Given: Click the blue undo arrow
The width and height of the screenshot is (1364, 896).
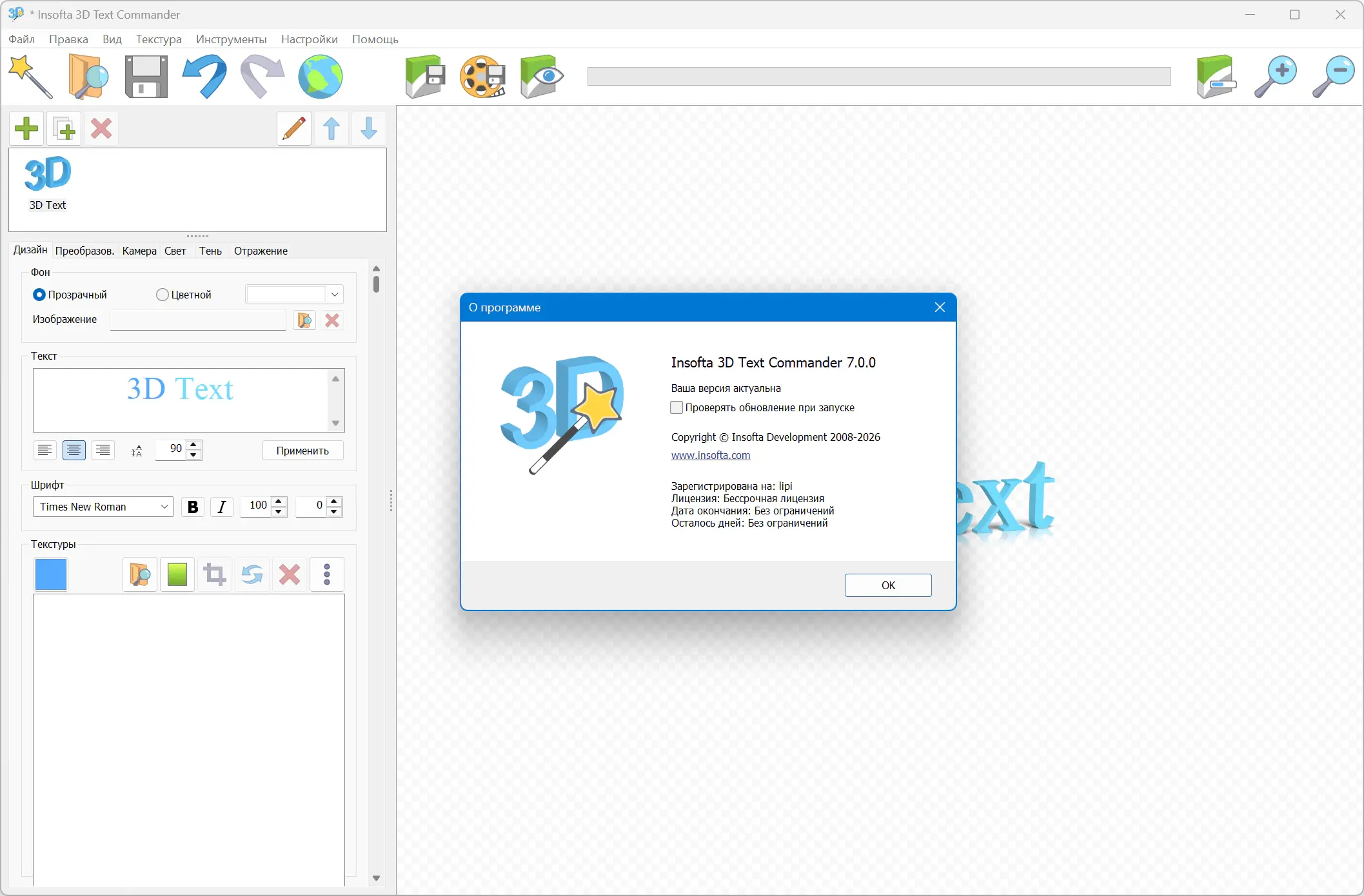Looking at the screenshot, I should click(204, 77).
